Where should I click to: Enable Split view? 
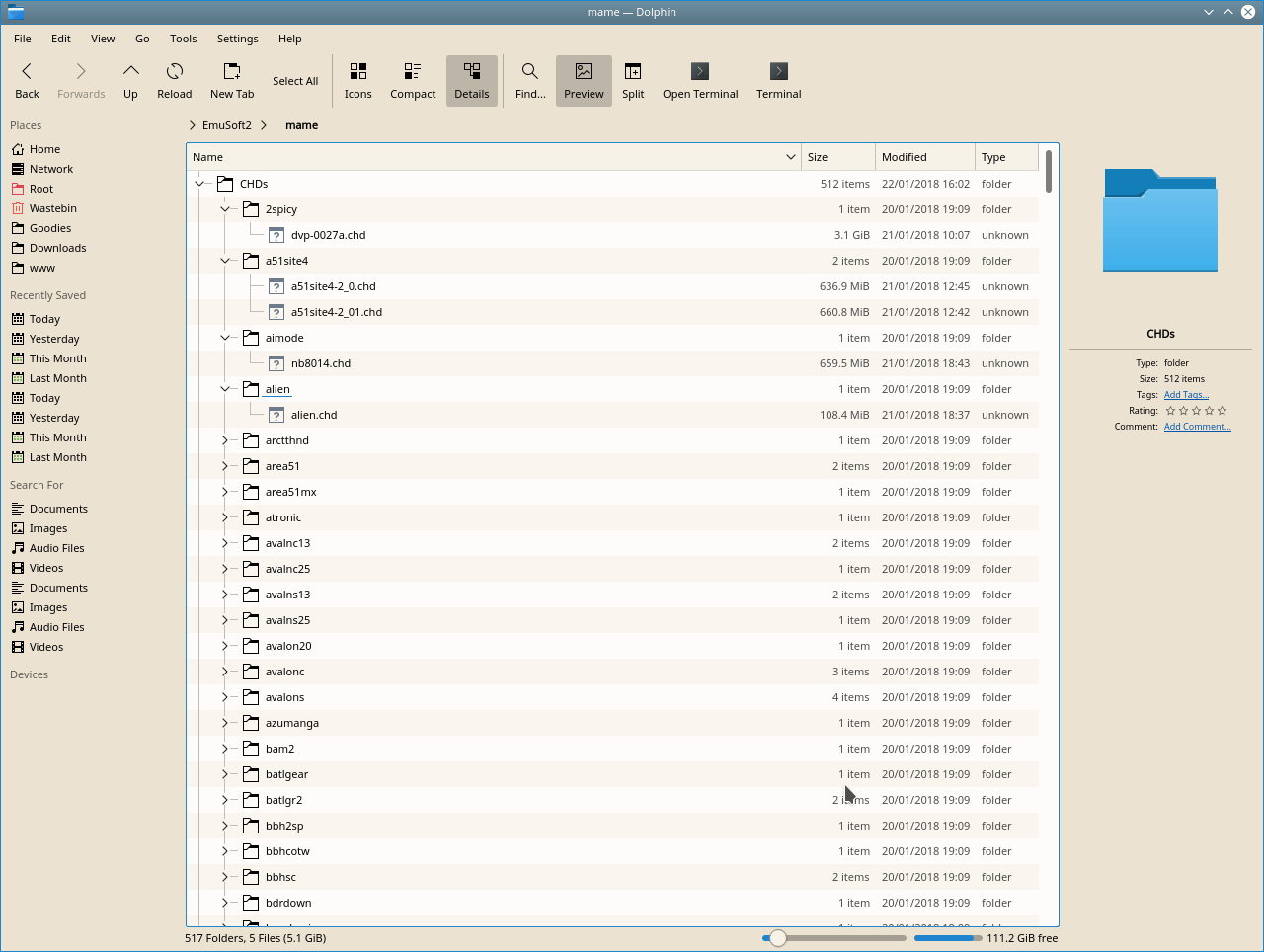(x=633, y=79)
